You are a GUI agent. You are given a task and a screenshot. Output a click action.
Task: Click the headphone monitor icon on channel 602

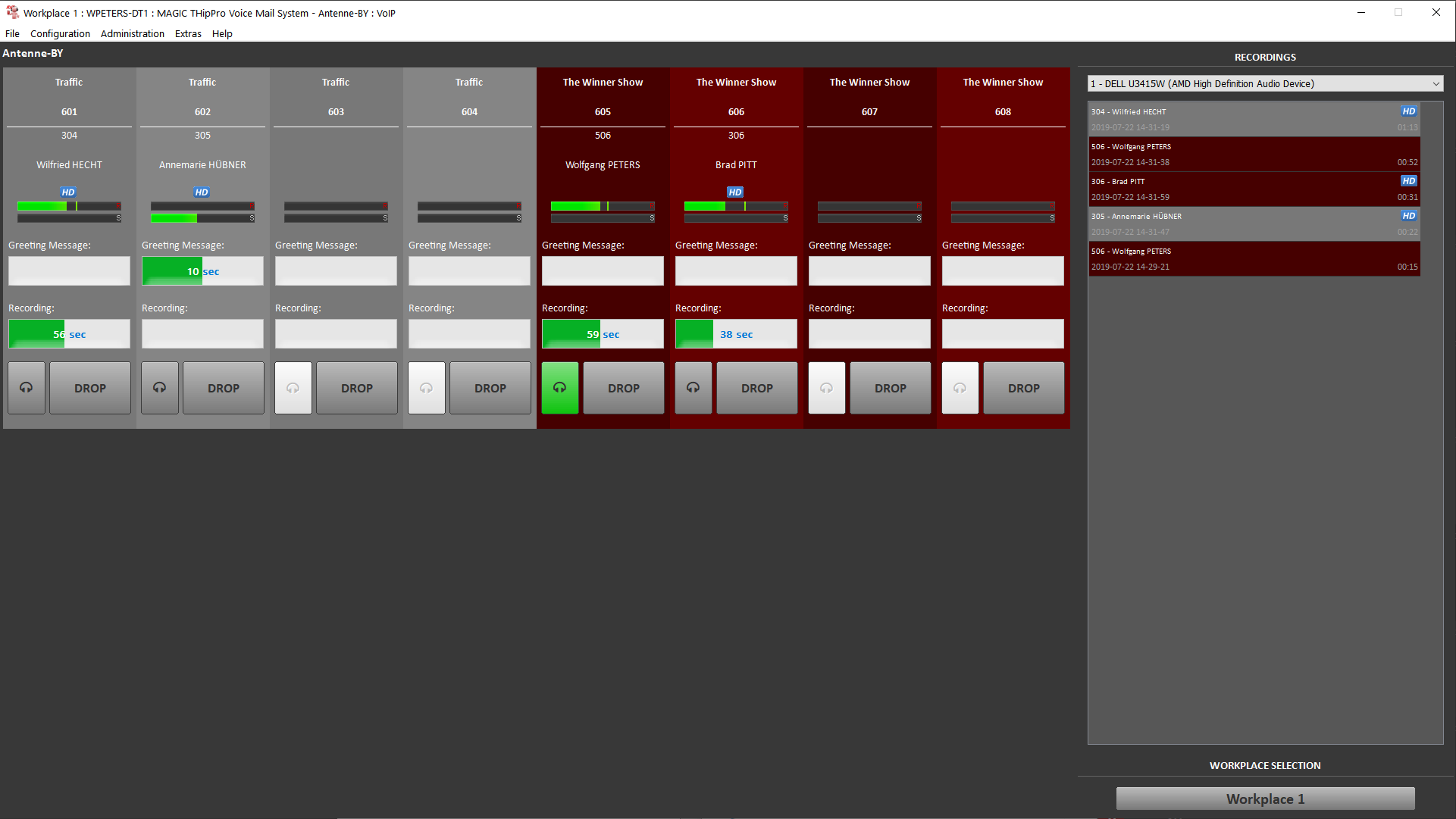click(160, 388)
